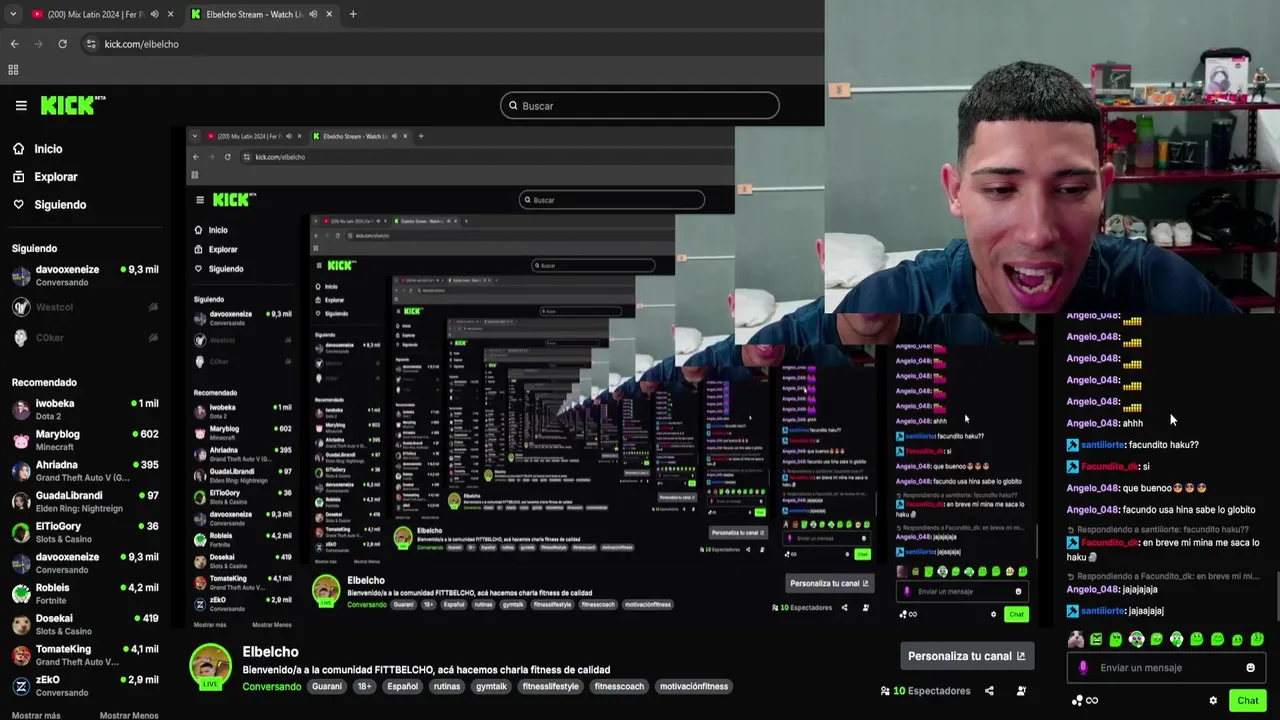This screenshot has height=720, width=1280.
Task: Click the purple microphone icon in chat input
Action: (x=1083, y=668)
